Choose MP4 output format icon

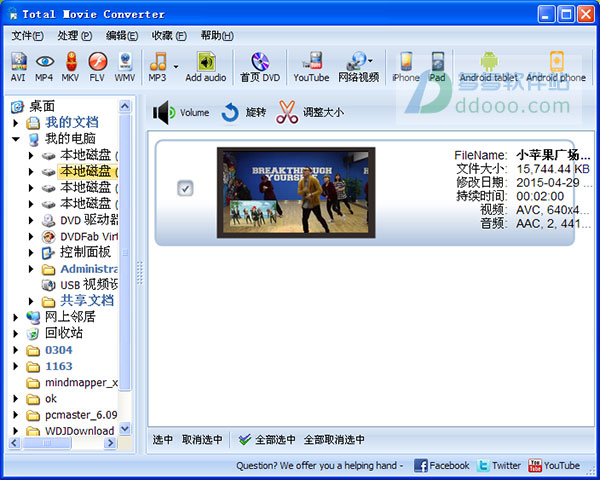coord(45,62)
